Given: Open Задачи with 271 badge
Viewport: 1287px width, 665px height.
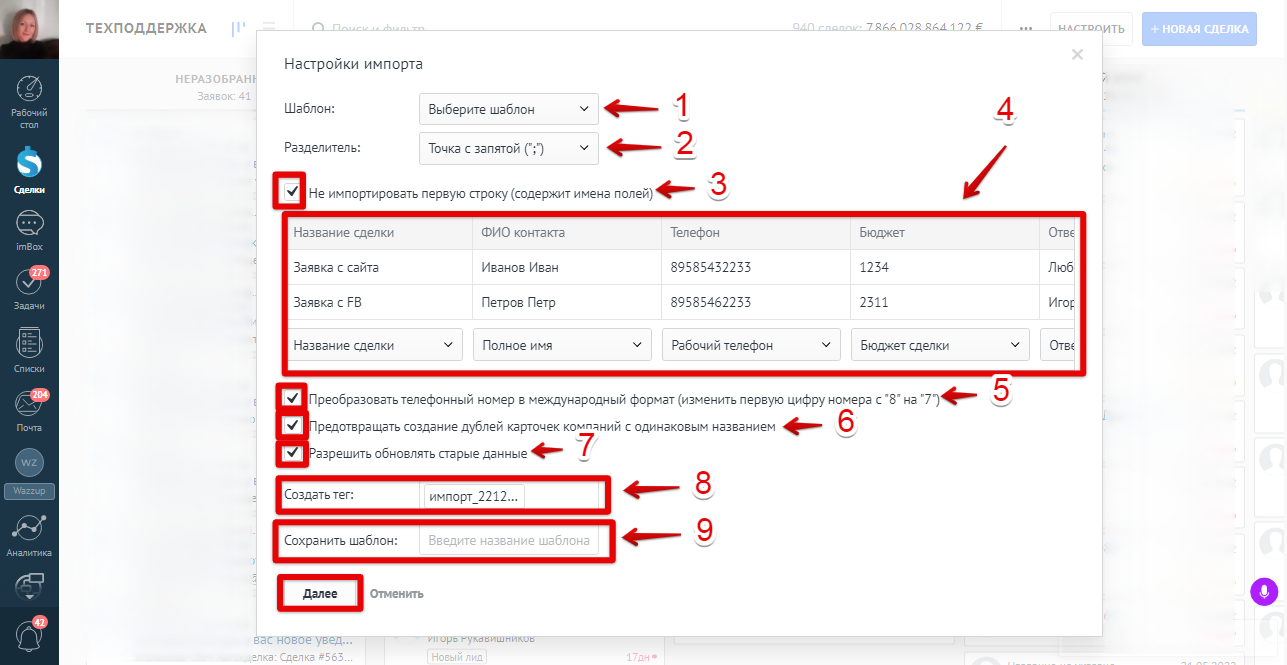Looking at the screenshot, I should [x=29, y=290].
